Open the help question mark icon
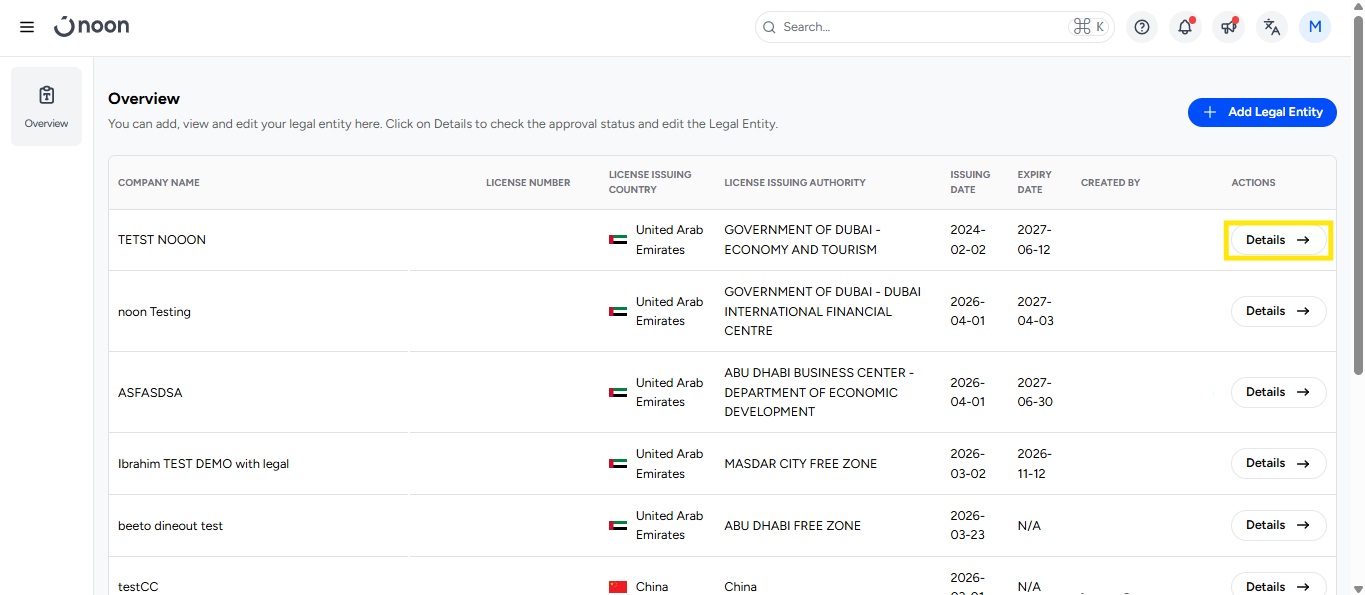The width and height of the screenshot is (1365, 595). pos(1142,27)
